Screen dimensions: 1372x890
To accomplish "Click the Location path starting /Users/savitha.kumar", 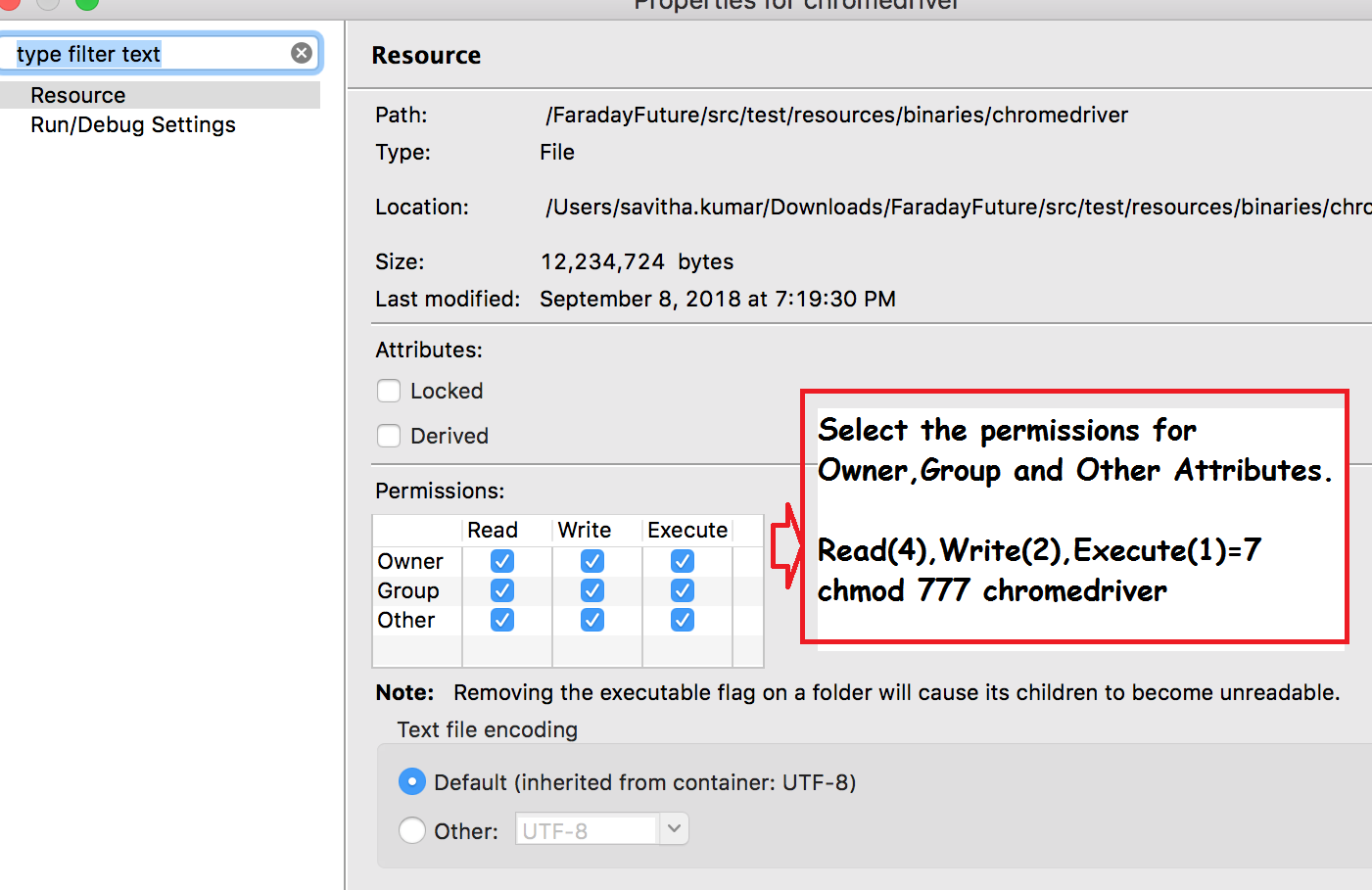I will [959, 207].
